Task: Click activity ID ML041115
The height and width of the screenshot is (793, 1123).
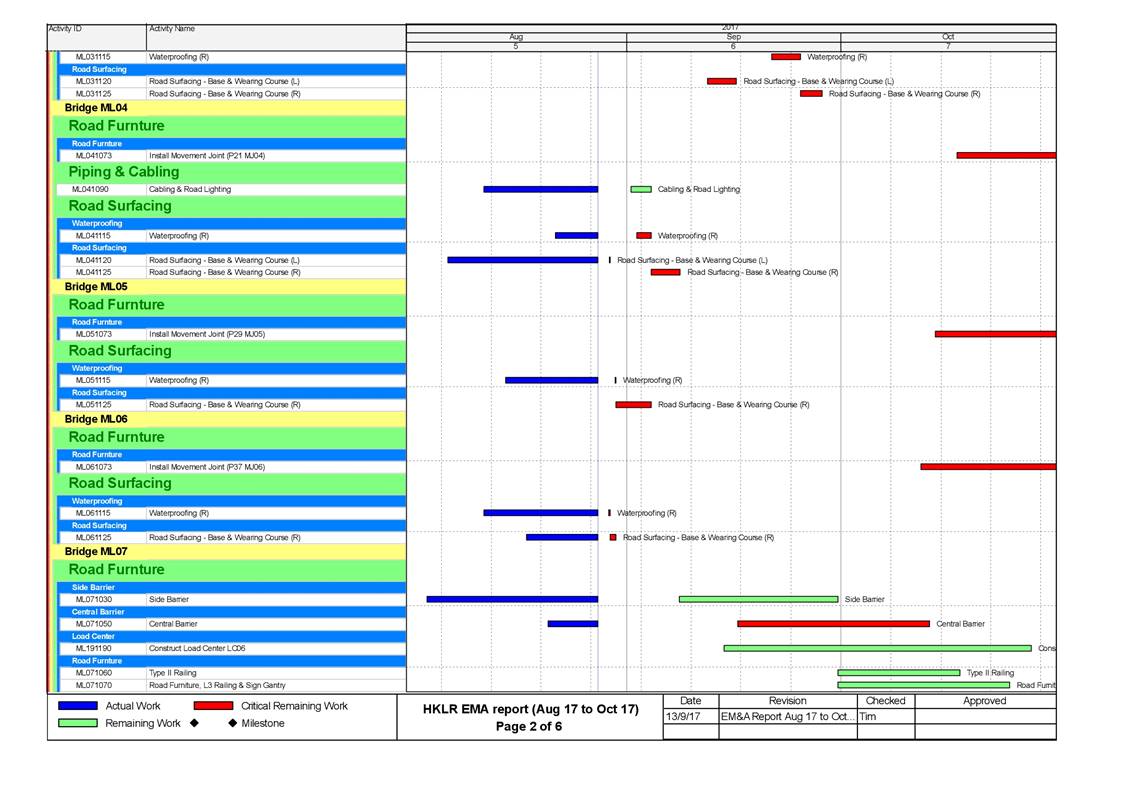Action: [93, 236]
